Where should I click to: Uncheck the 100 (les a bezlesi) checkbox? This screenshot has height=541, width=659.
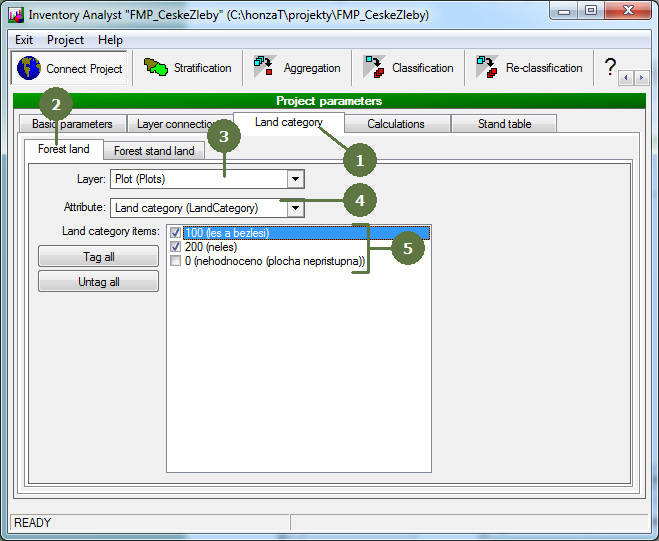coord(176,233)
